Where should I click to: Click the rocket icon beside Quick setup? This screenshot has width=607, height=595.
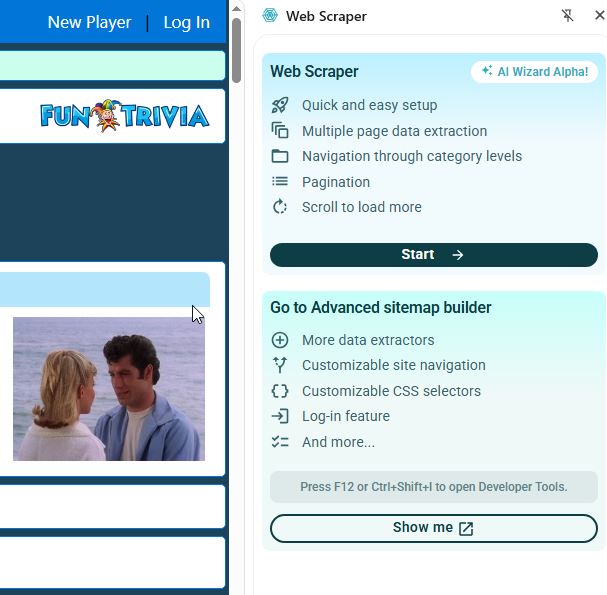click(x=280, y=105)
